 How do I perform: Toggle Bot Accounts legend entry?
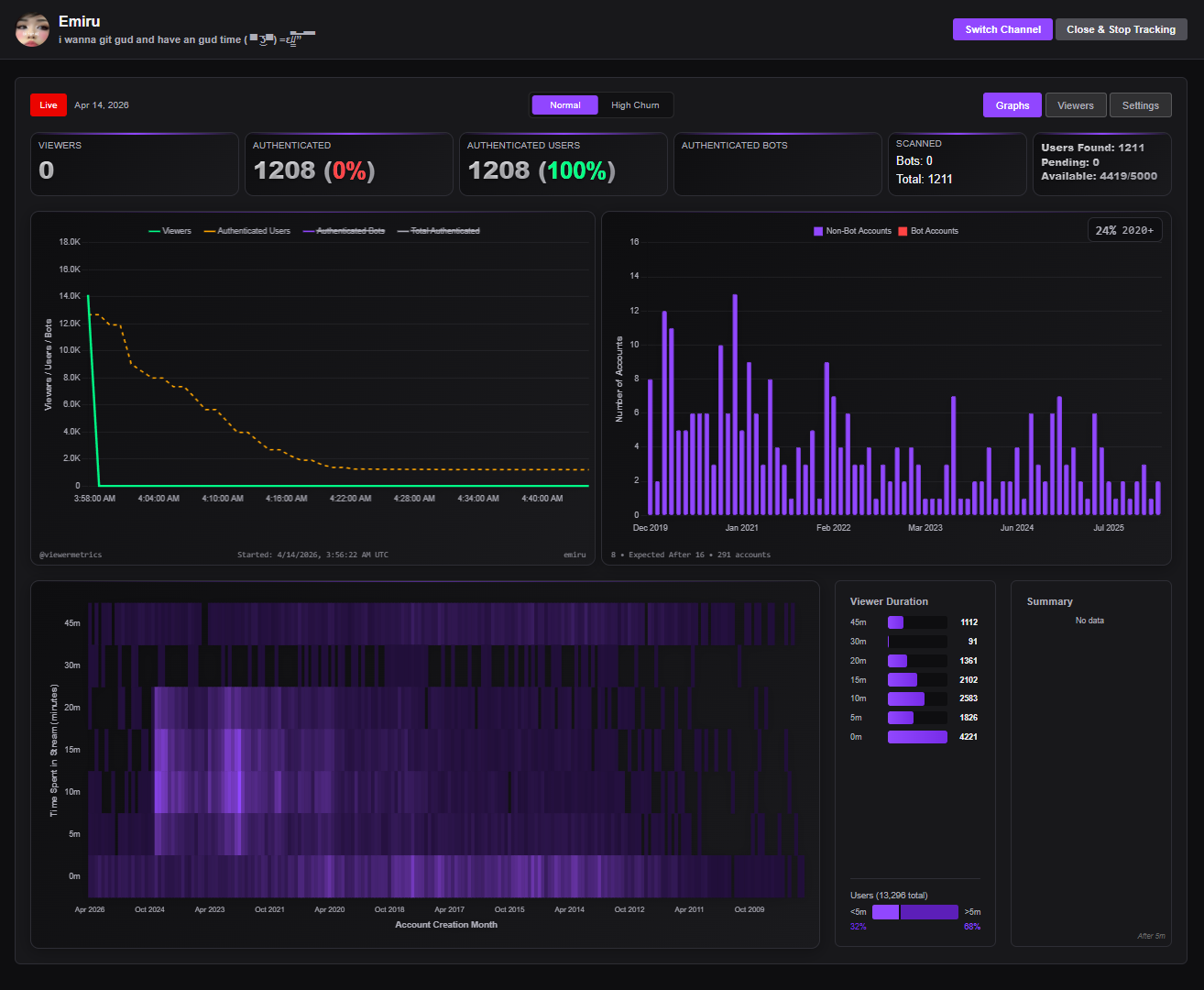point(928,231)
